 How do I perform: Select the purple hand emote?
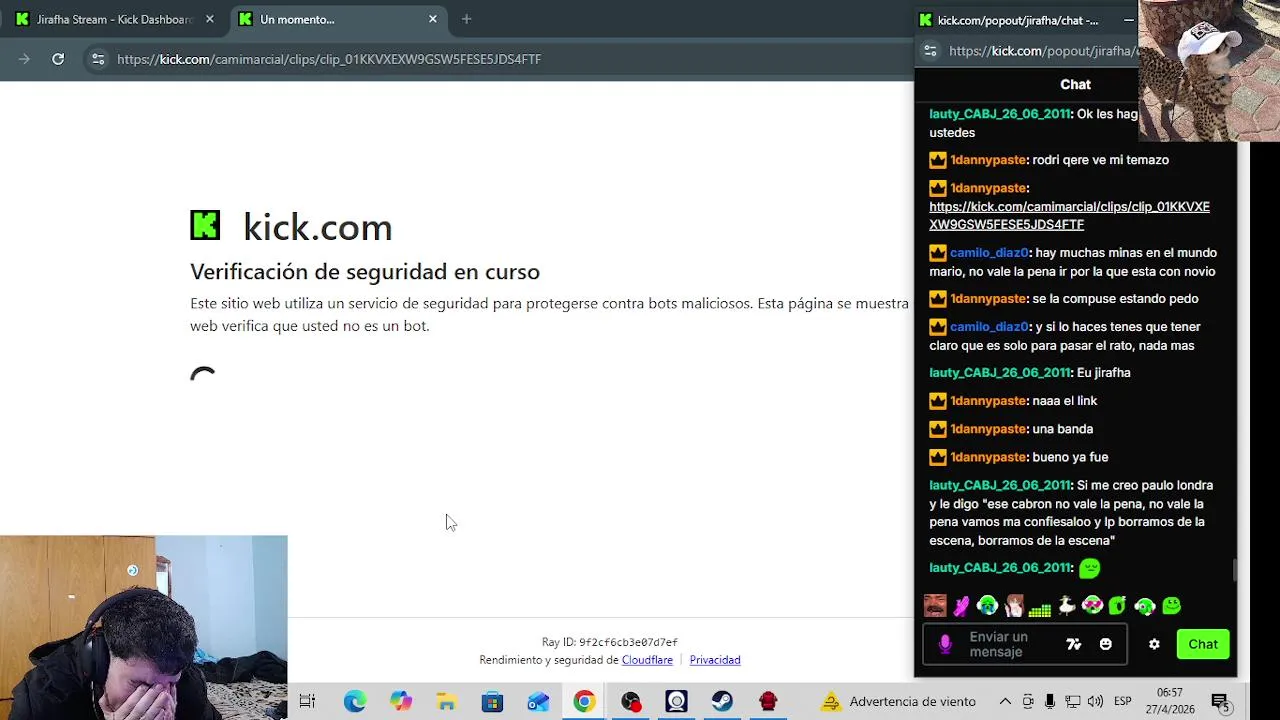(961, 606)
